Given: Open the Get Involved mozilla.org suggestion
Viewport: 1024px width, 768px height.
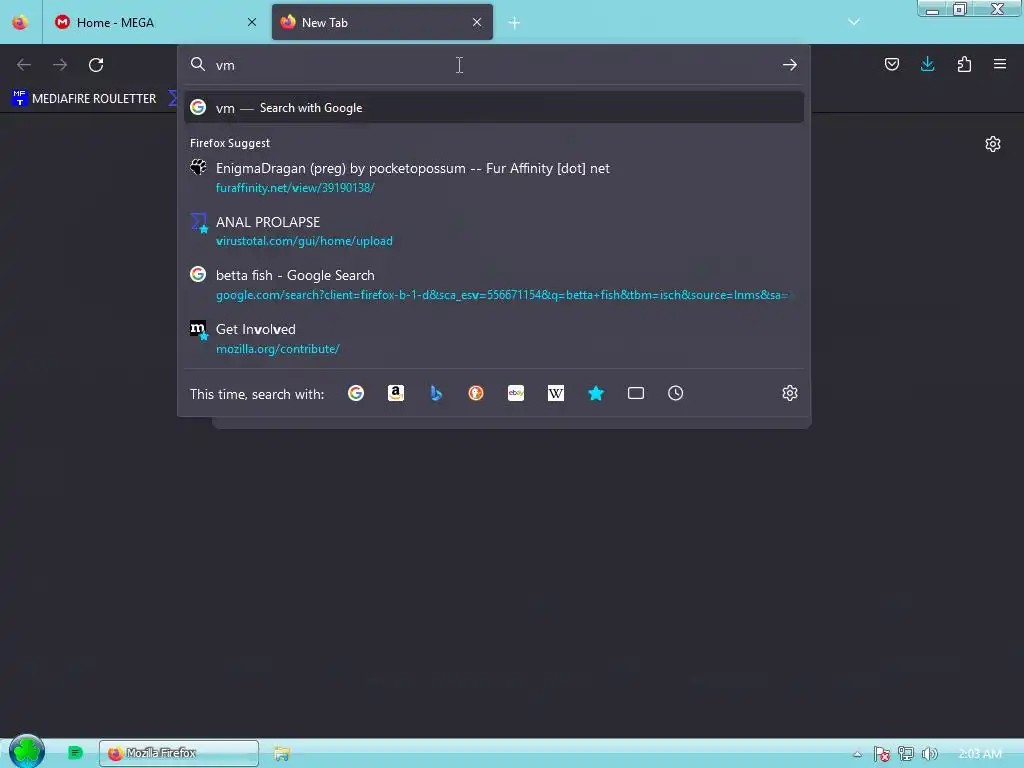Looking at the screenshot, I should [494, 338].
